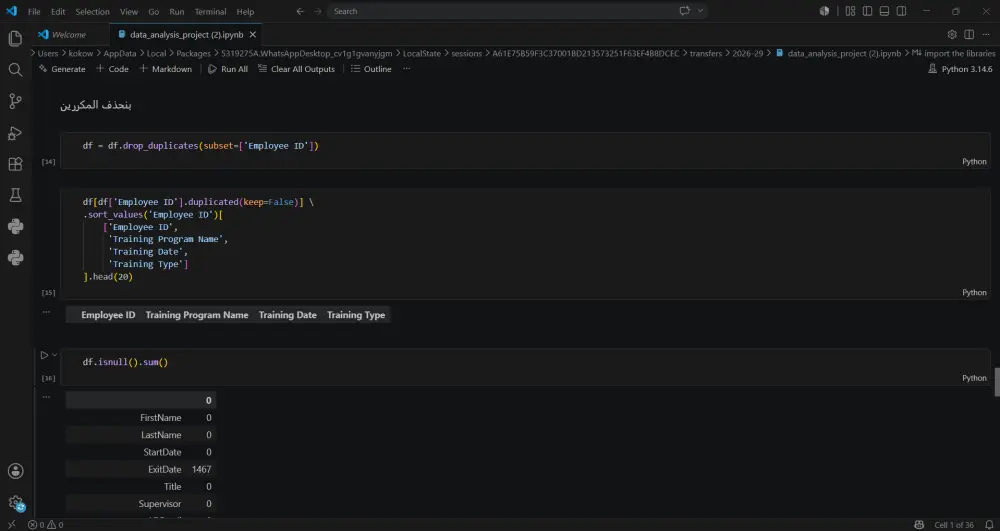This screenshot has width=1000, height=531.
Task: Click the df.drop_duplicates code cell
Action: [526, 150]
